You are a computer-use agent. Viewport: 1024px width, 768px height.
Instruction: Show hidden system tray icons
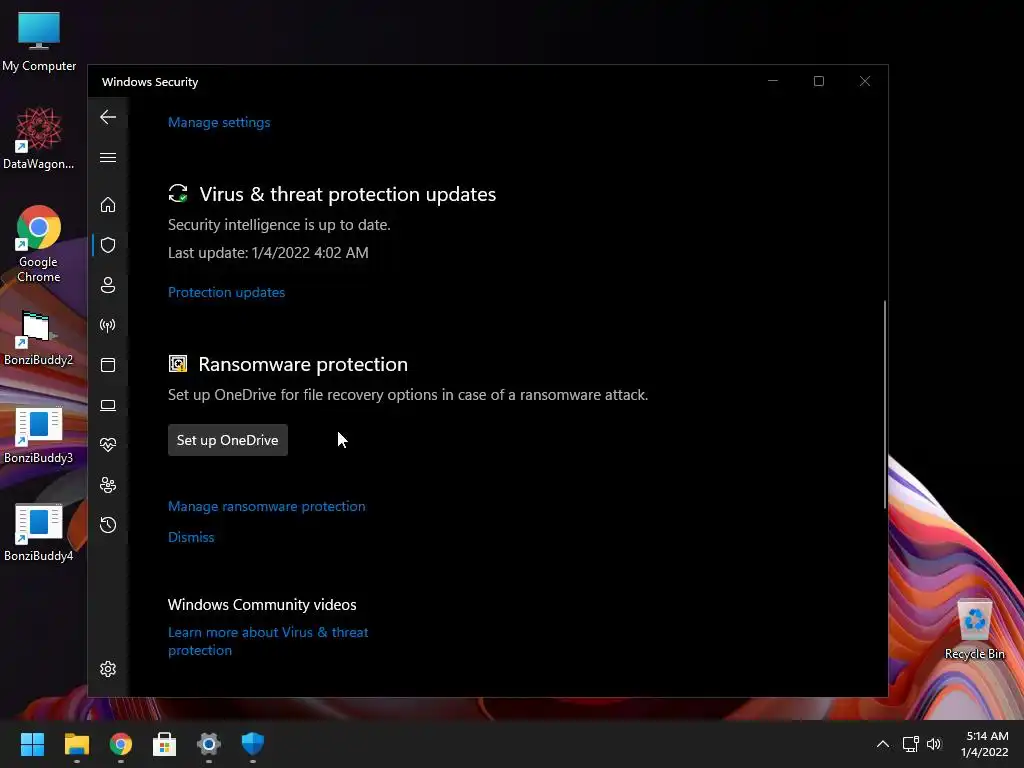pyautogui.click(x=882, y=744)
